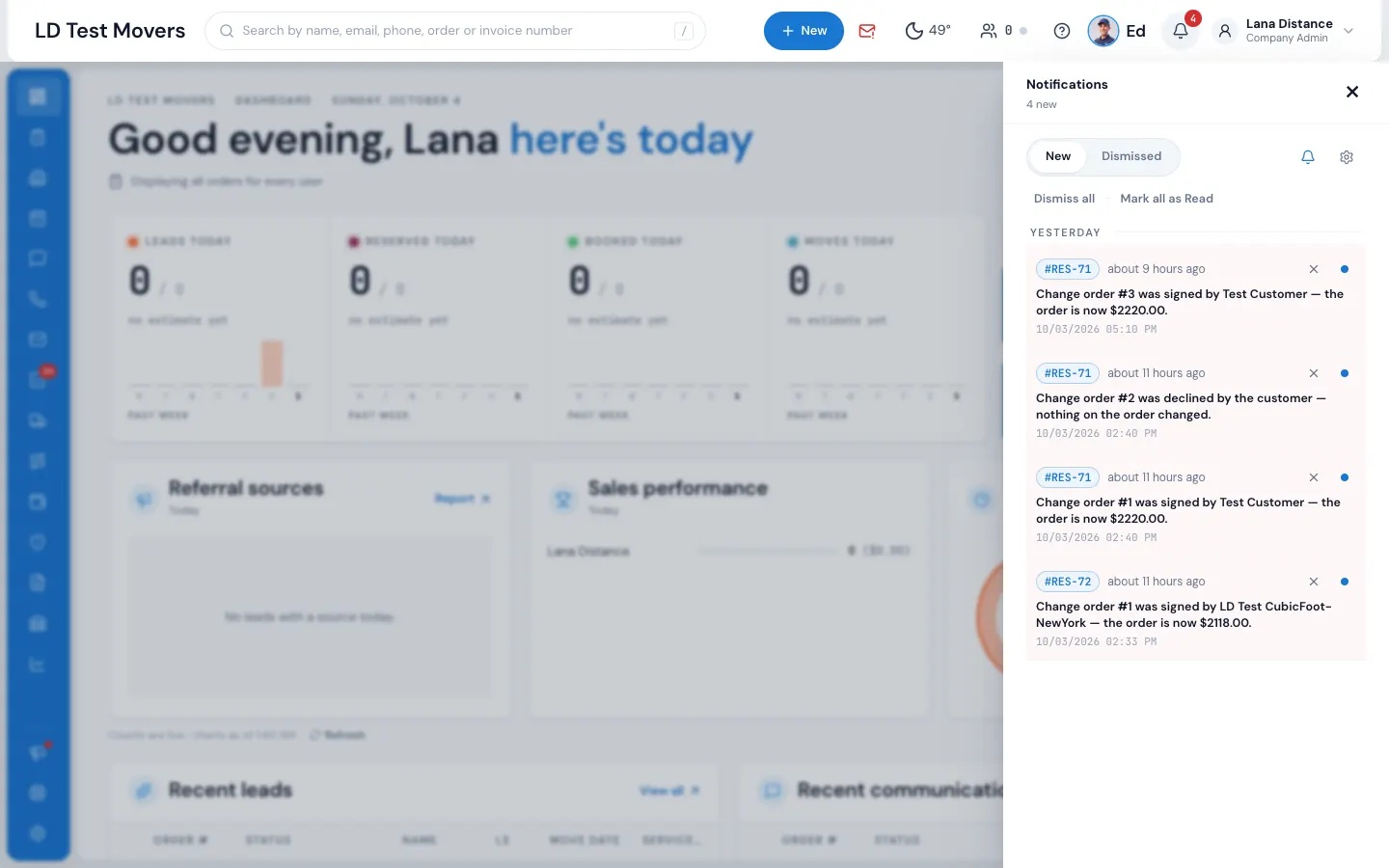The image size is (1389, 868).
Task: Dismiss the Change order #1 Test Customer notification
Action: 1314,477
